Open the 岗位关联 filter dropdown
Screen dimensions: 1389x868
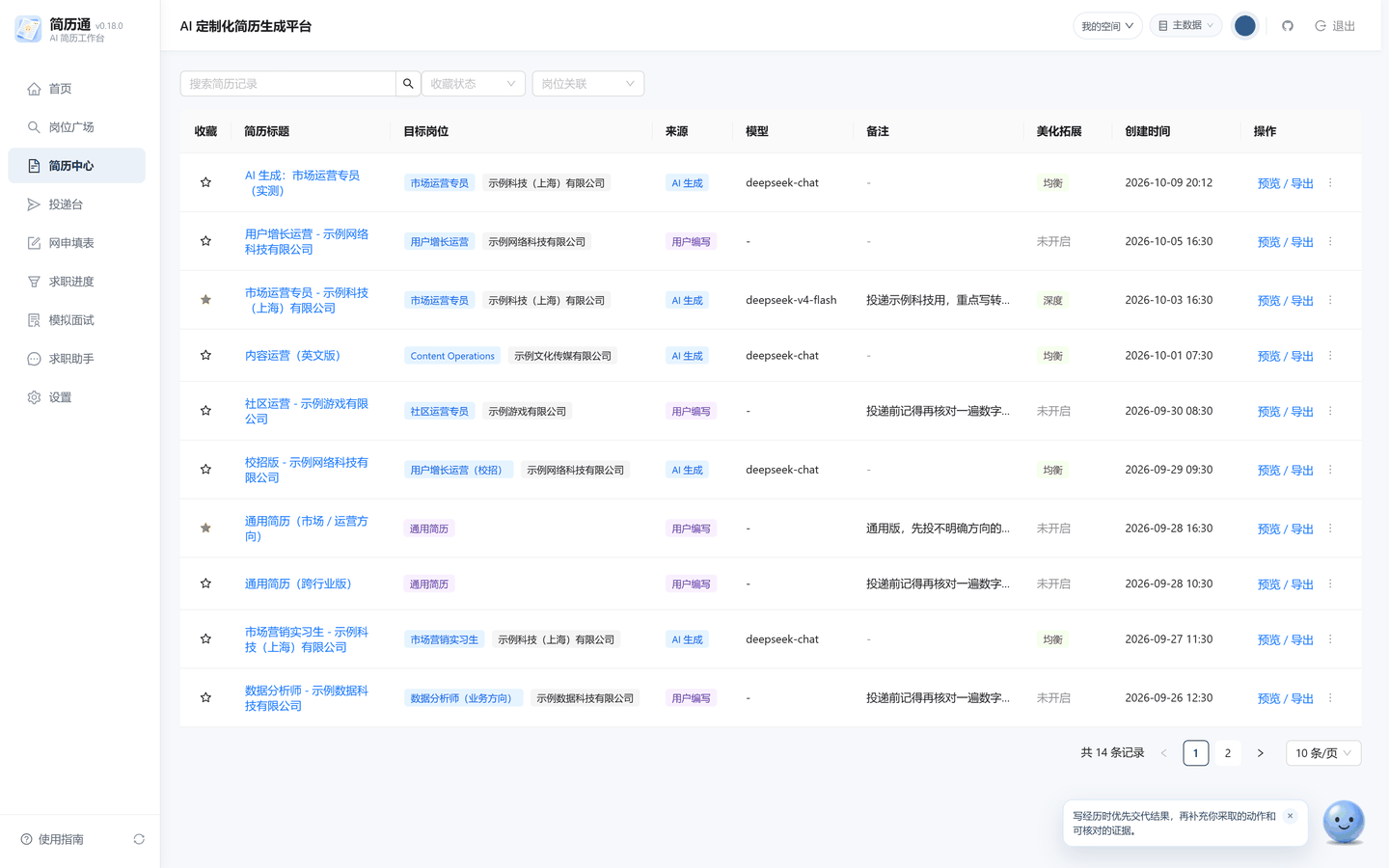[x=588, y=84]
